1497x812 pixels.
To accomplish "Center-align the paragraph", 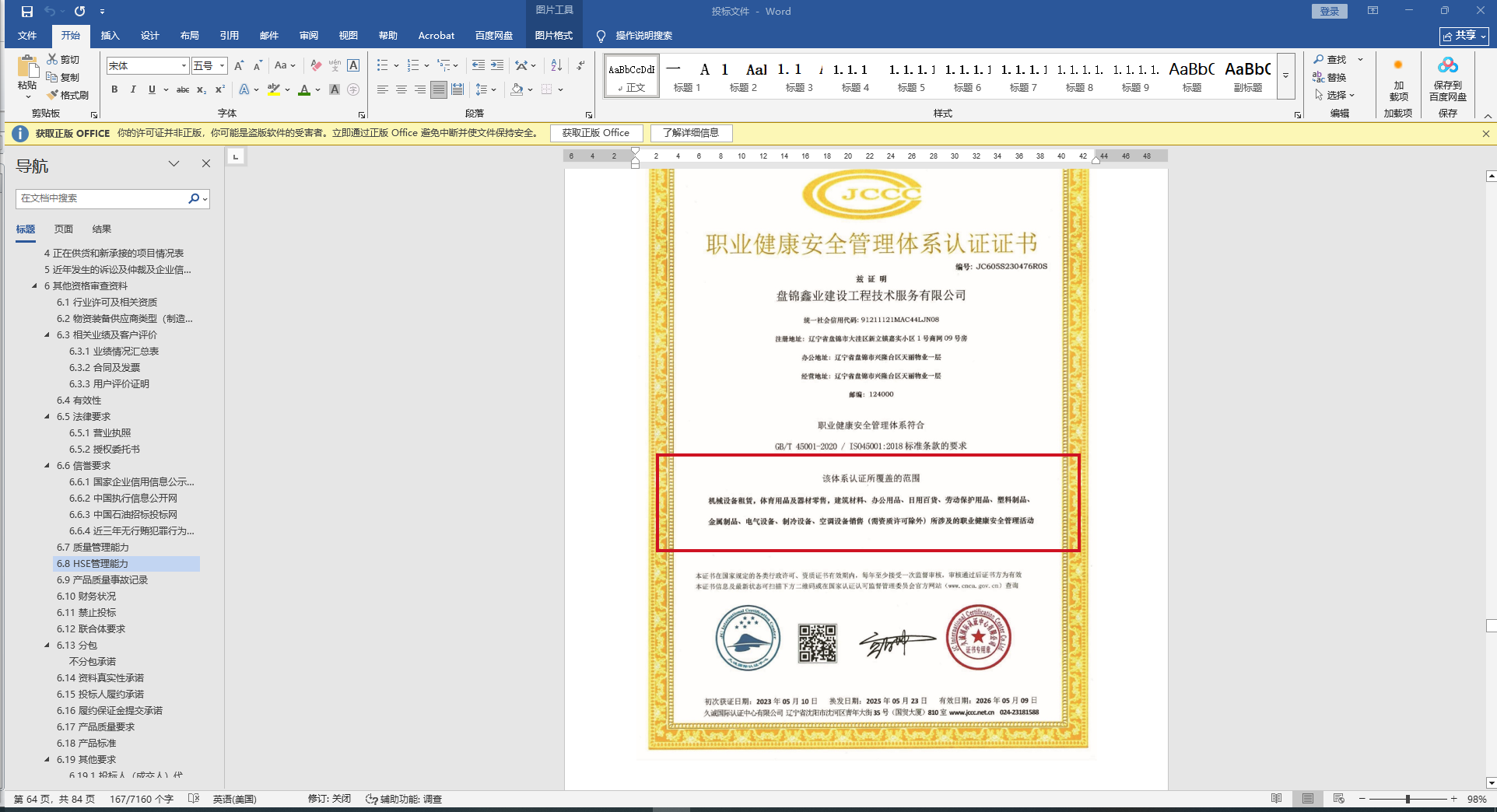I will tap(401, 90).
